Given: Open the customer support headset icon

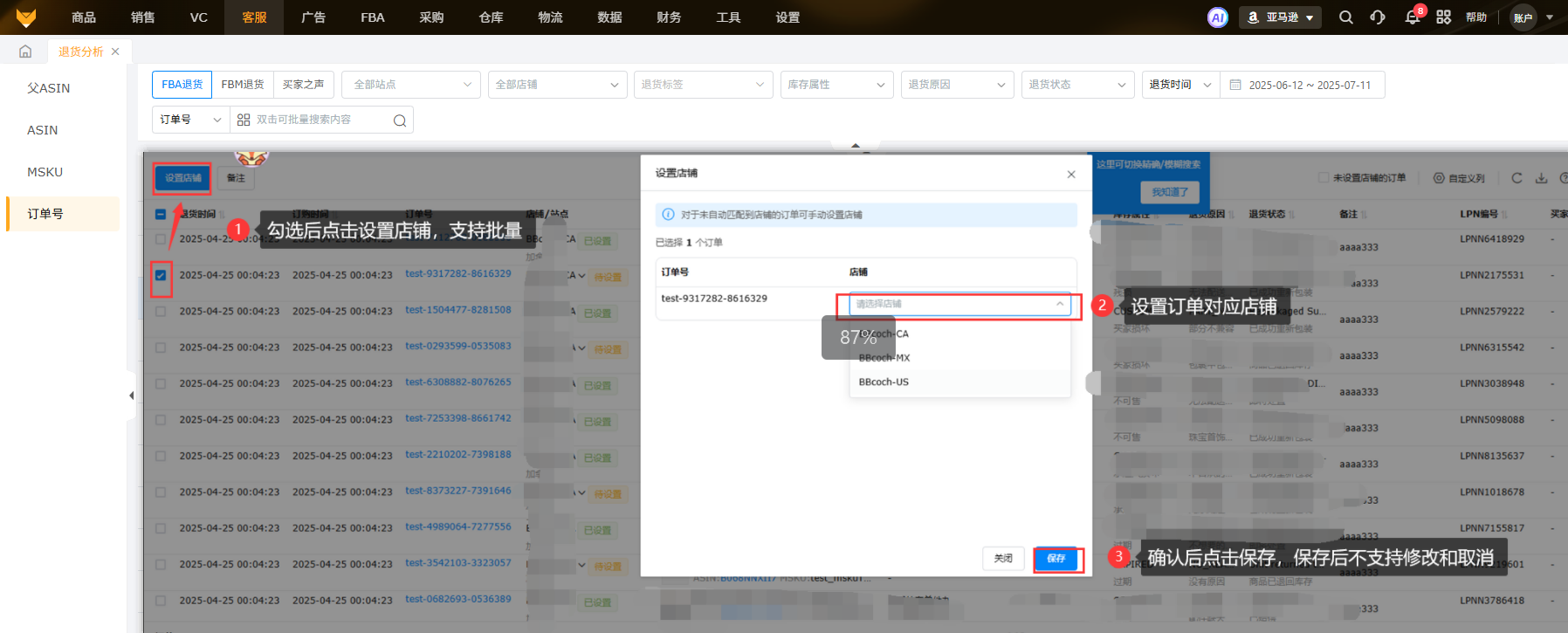Looking at the screenshot, I should click(1378, 17).
